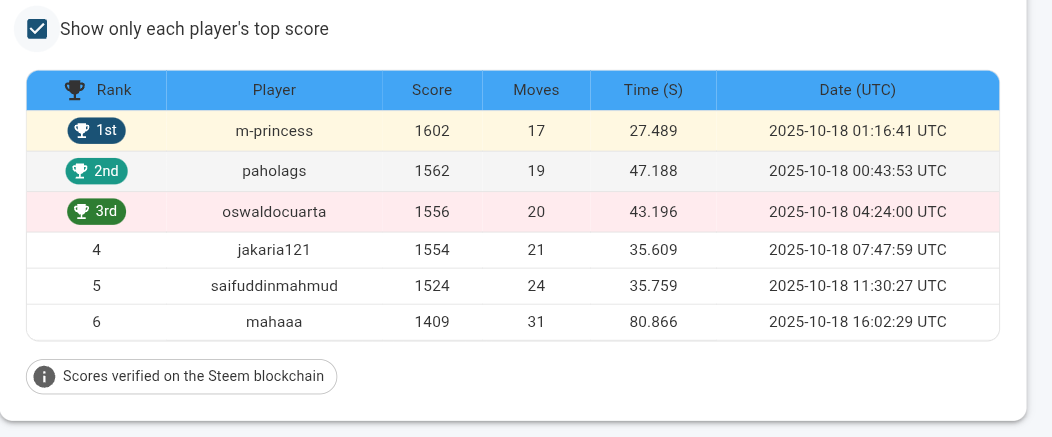Click the mahaaa player entry
This screenshot has height=437, width=1052.
tap(274, 322)
